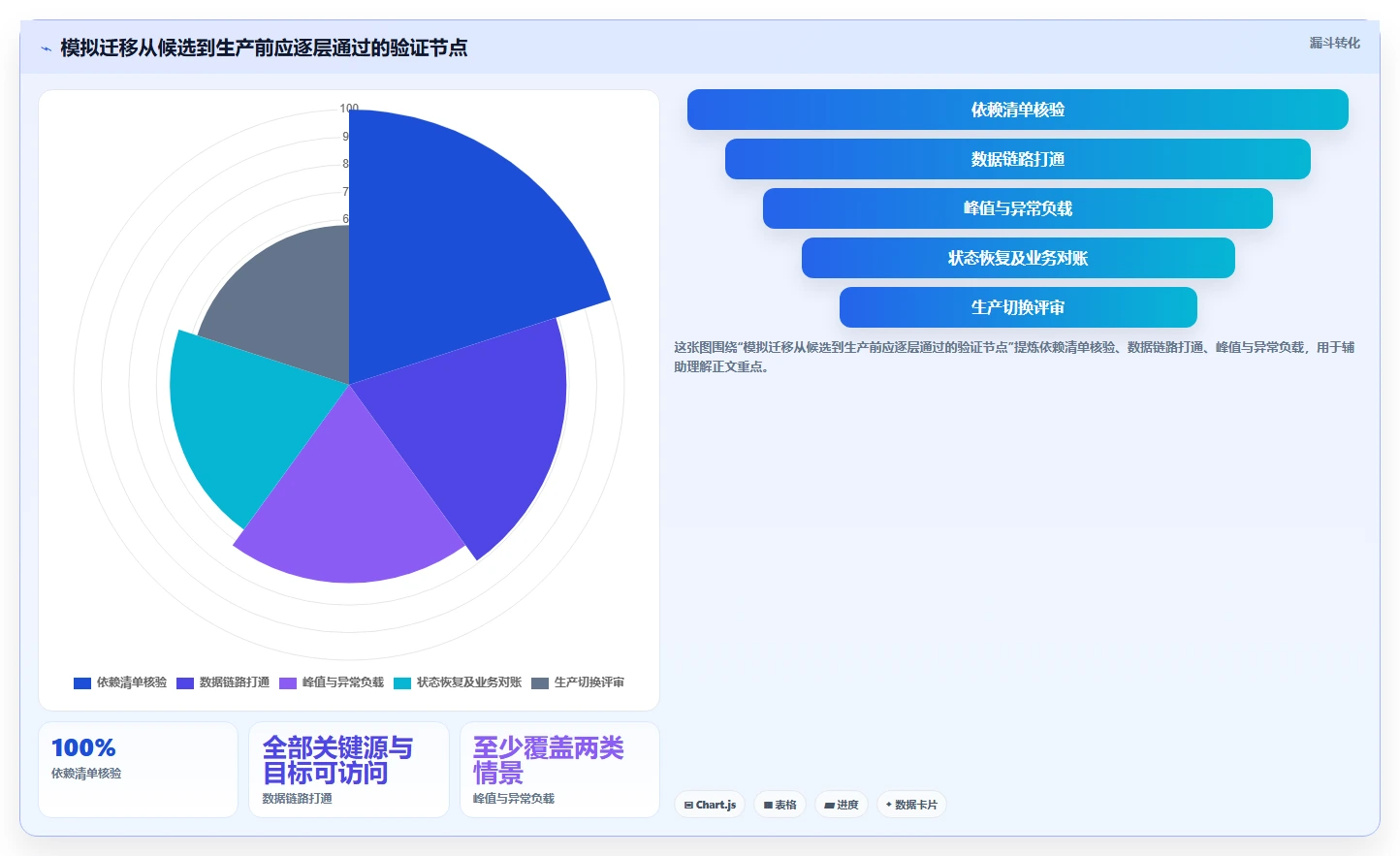1400x856 pixels.
Task: Toggle the 数据链路打通 legend color box
Action: coord(185,682)
